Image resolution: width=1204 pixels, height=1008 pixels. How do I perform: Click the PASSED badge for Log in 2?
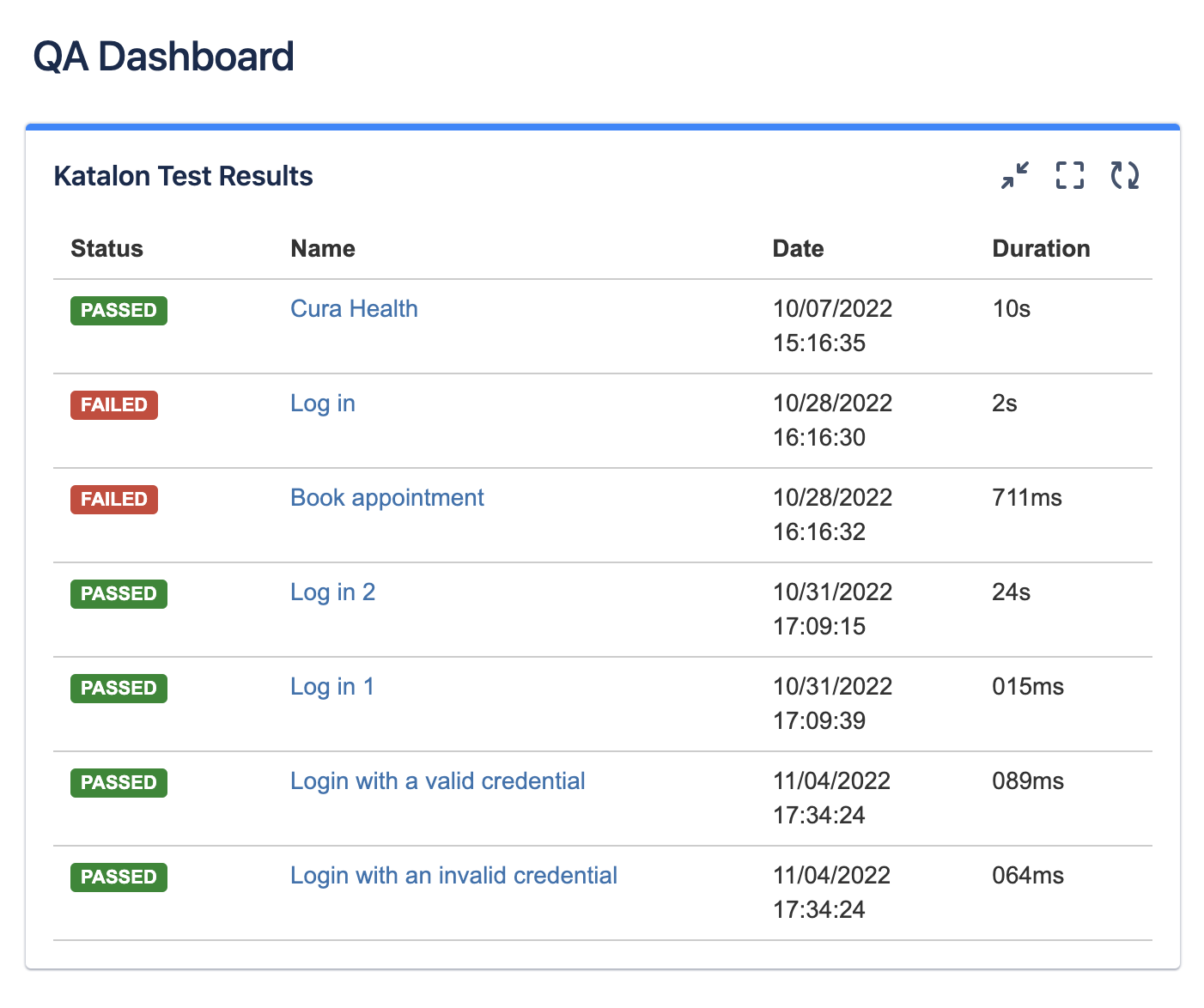(119, 593)
